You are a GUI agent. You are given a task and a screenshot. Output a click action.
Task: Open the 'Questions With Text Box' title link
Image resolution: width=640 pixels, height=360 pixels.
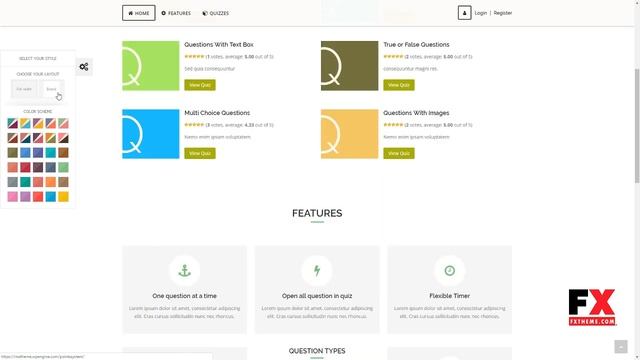click(x=219, y=44)
